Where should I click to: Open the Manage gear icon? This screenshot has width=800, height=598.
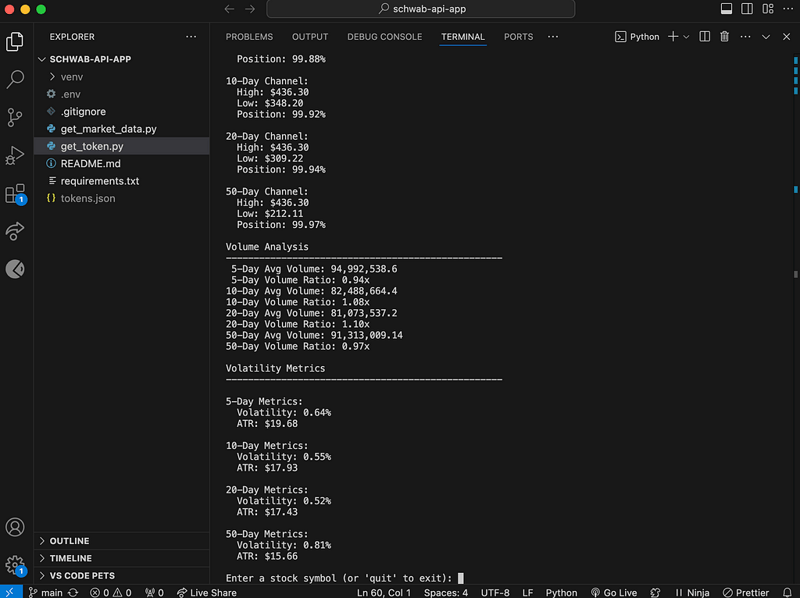click(15, 563)
